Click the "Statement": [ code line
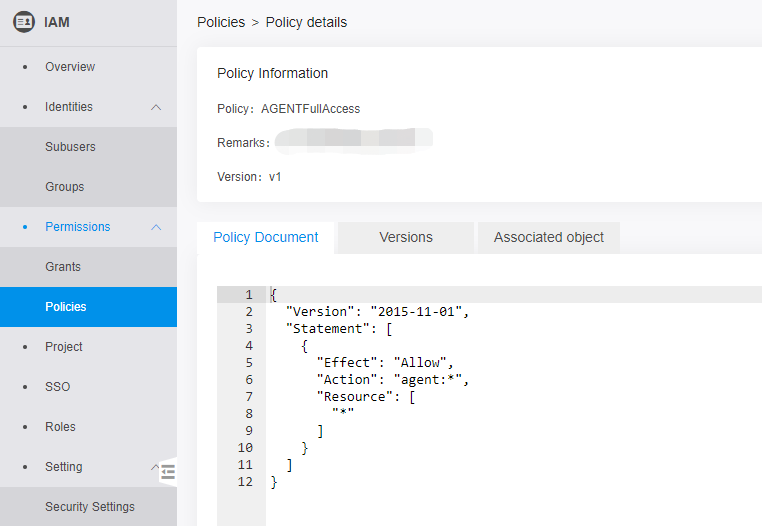This screenshot has width=762, height=526. [339, 329]
